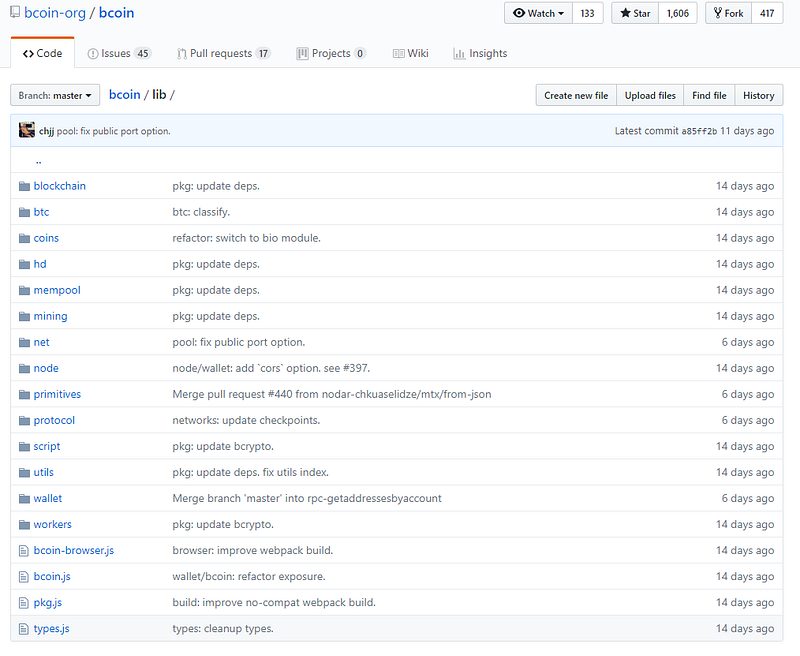Open the Watch dropdown
This screenshot has width=800, height=656.
click(x=538, y=14)
